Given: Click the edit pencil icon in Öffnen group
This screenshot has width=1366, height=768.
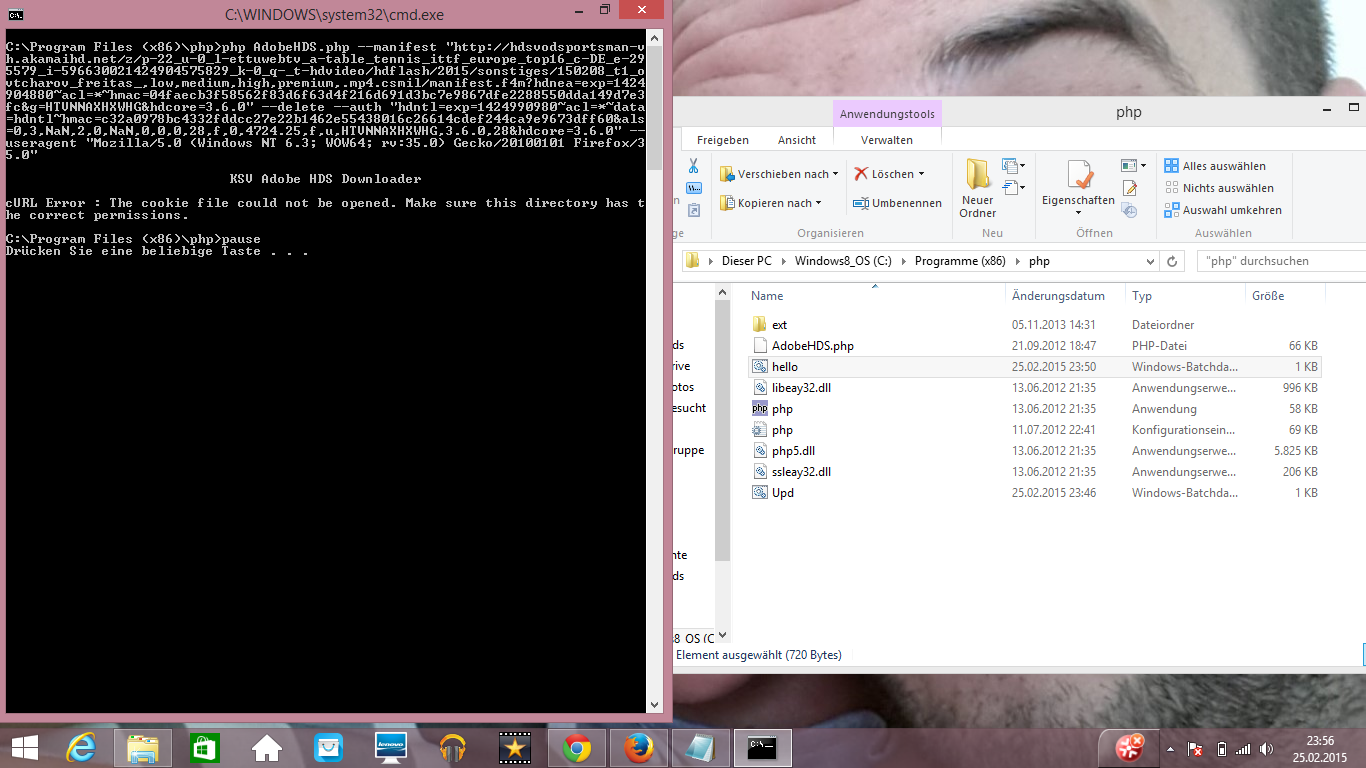Looking at the screenshot, I should (x=1130, y=188).
